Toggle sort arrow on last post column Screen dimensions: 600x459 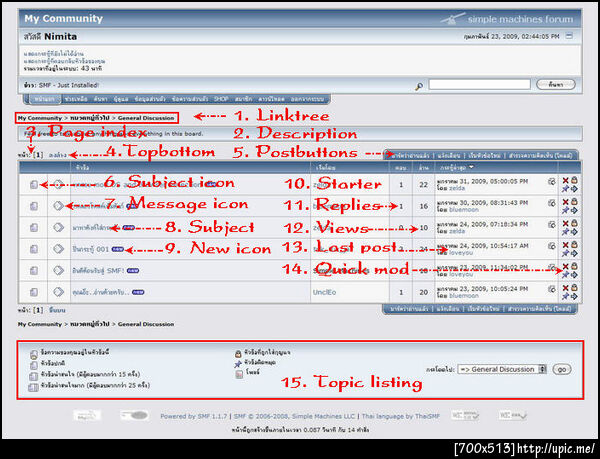[x=471, y=167]
